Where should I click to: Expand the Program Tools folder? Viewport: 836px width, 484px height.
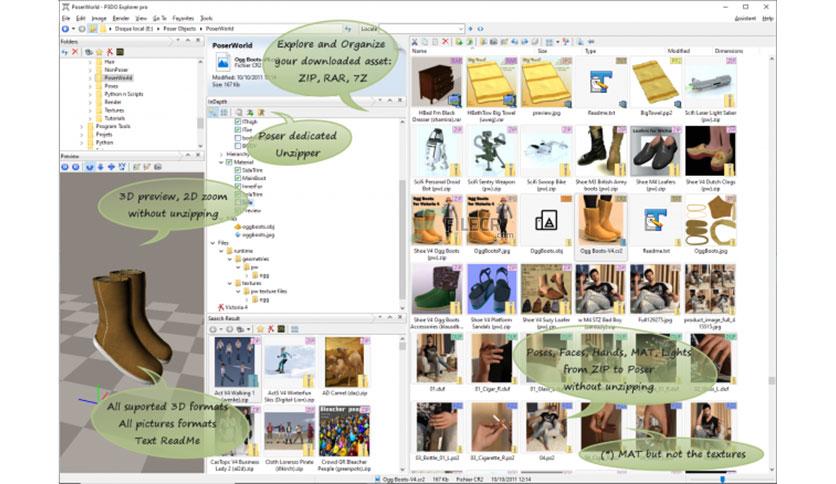click(82, 126)
